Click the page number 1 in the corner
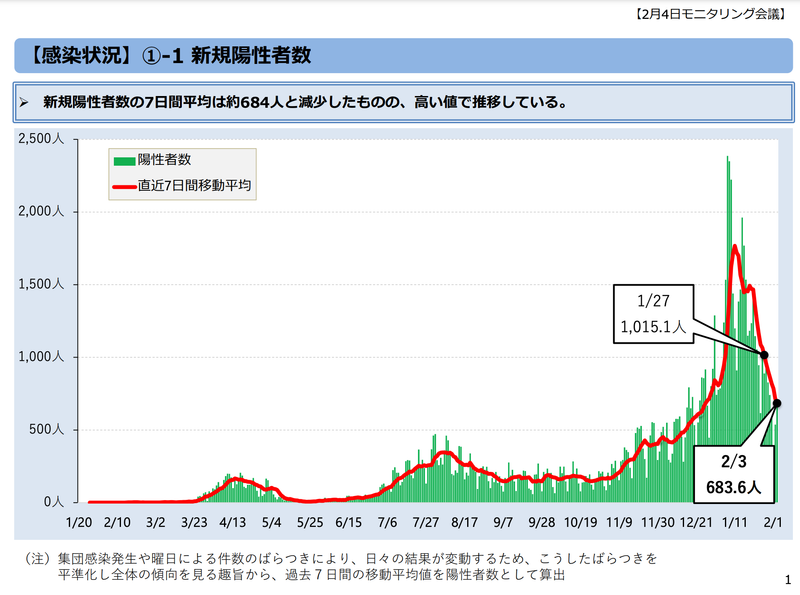 [788, 579]
